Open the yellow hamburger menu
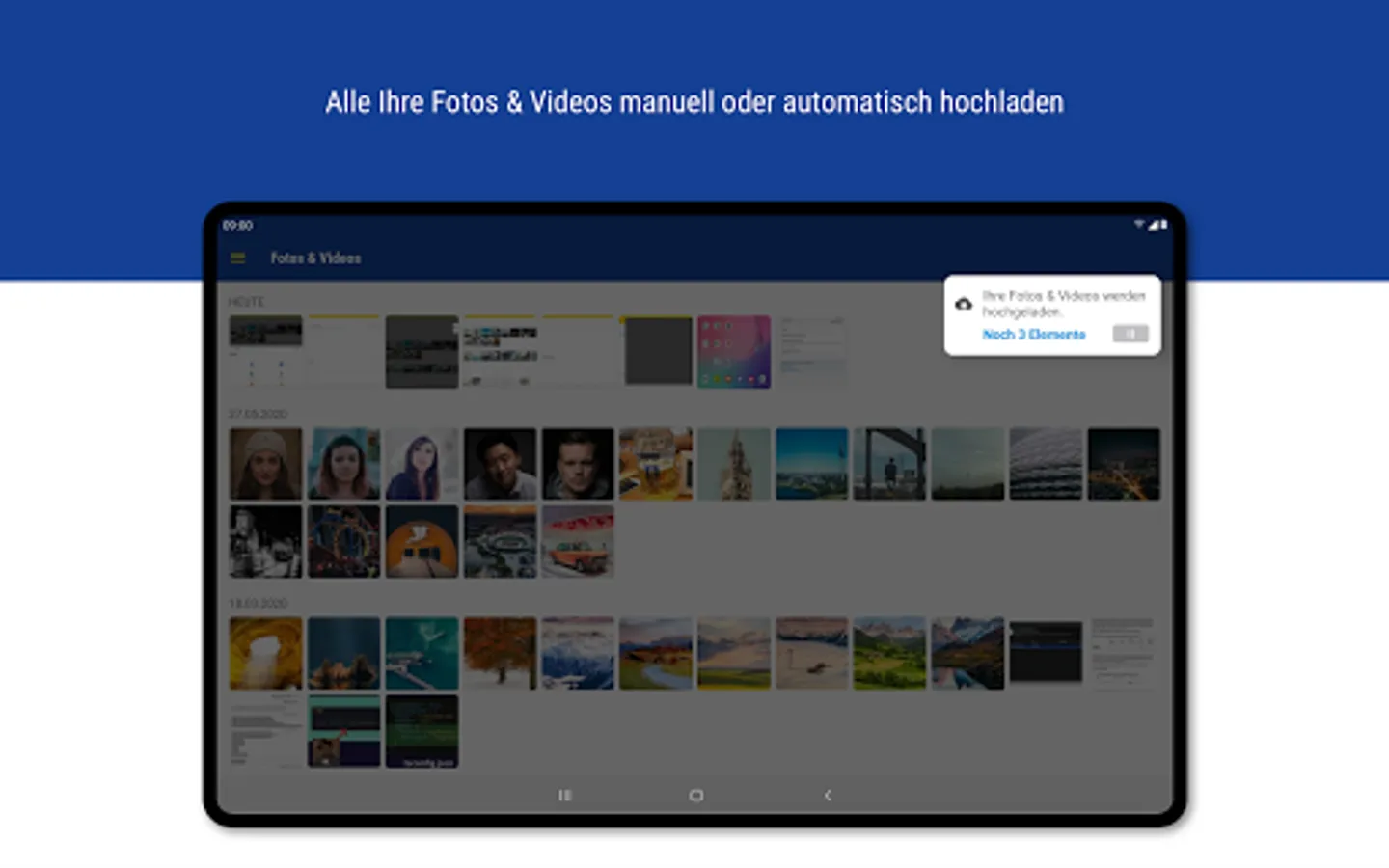Image resolution: width=1389 pixels, height=868 pixels. [238, 258]
